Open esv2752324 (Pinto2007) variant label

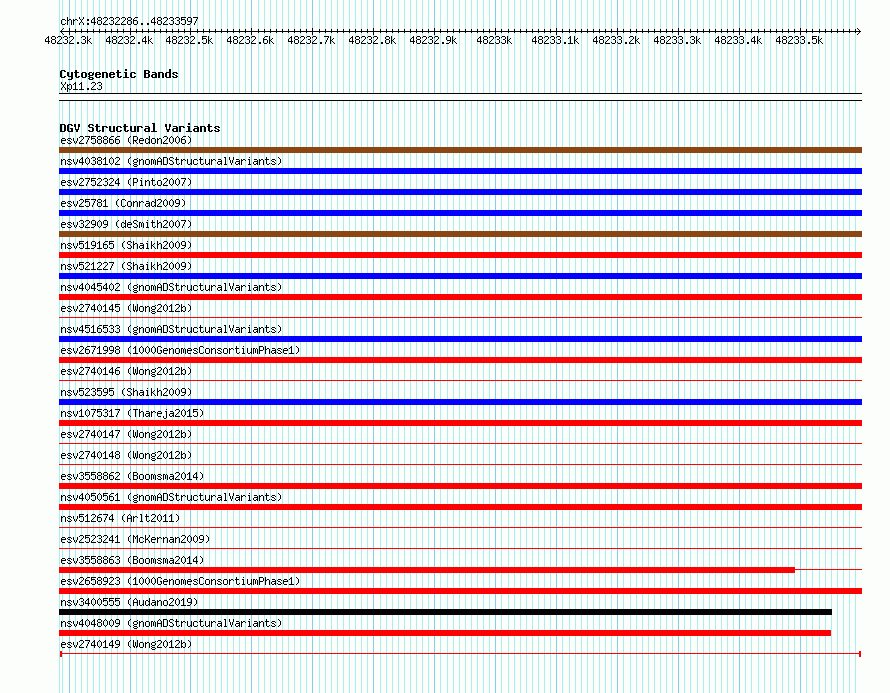point(126,182)
